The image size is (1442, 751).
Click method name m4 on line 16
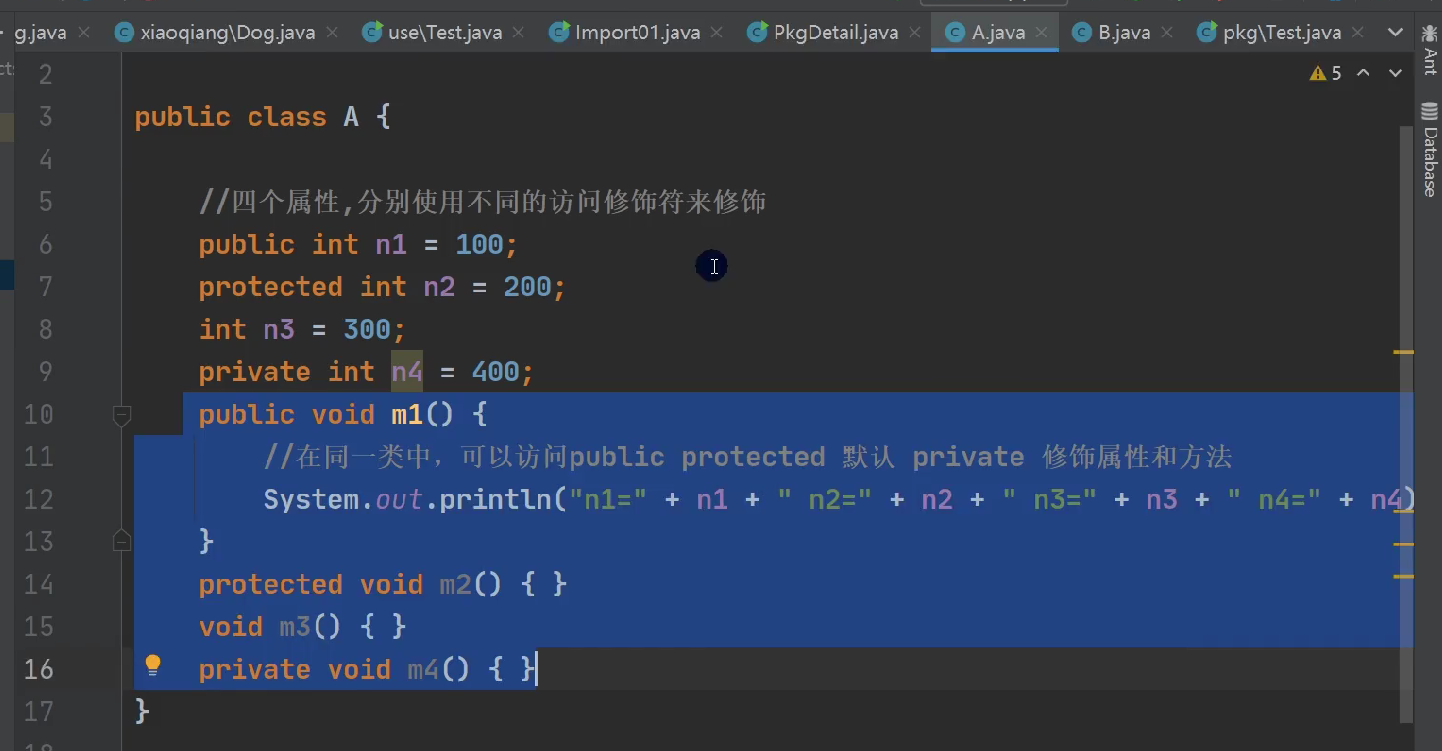coord(423,669)
